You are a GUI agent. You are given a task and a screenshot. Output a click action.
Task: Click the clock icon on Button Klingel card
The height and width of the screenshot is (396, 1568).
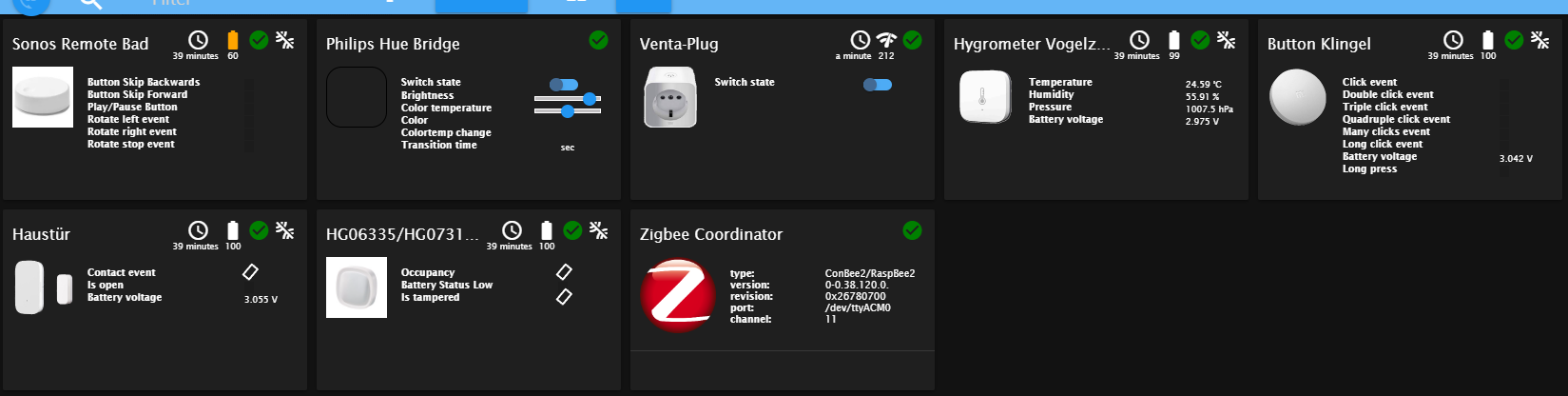pos(1453,40)
